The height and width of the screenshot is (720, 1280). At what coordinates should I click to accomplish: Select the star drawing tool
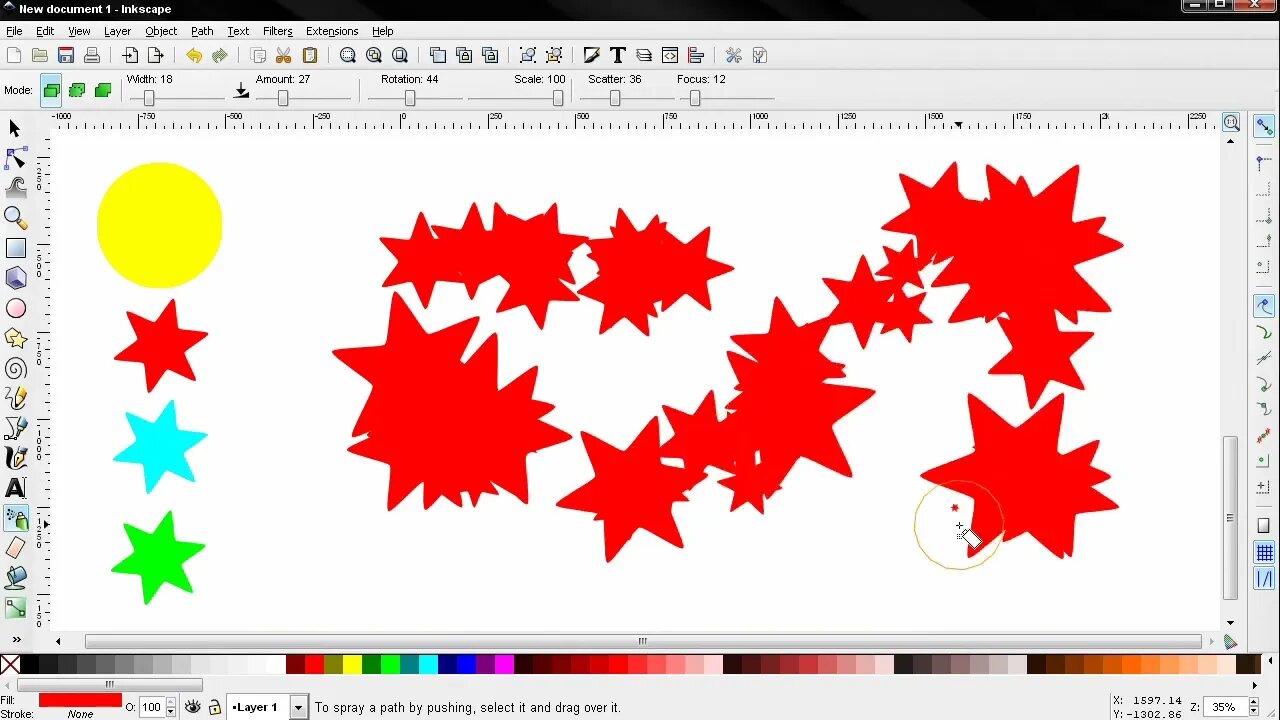[x=15, y=338]
